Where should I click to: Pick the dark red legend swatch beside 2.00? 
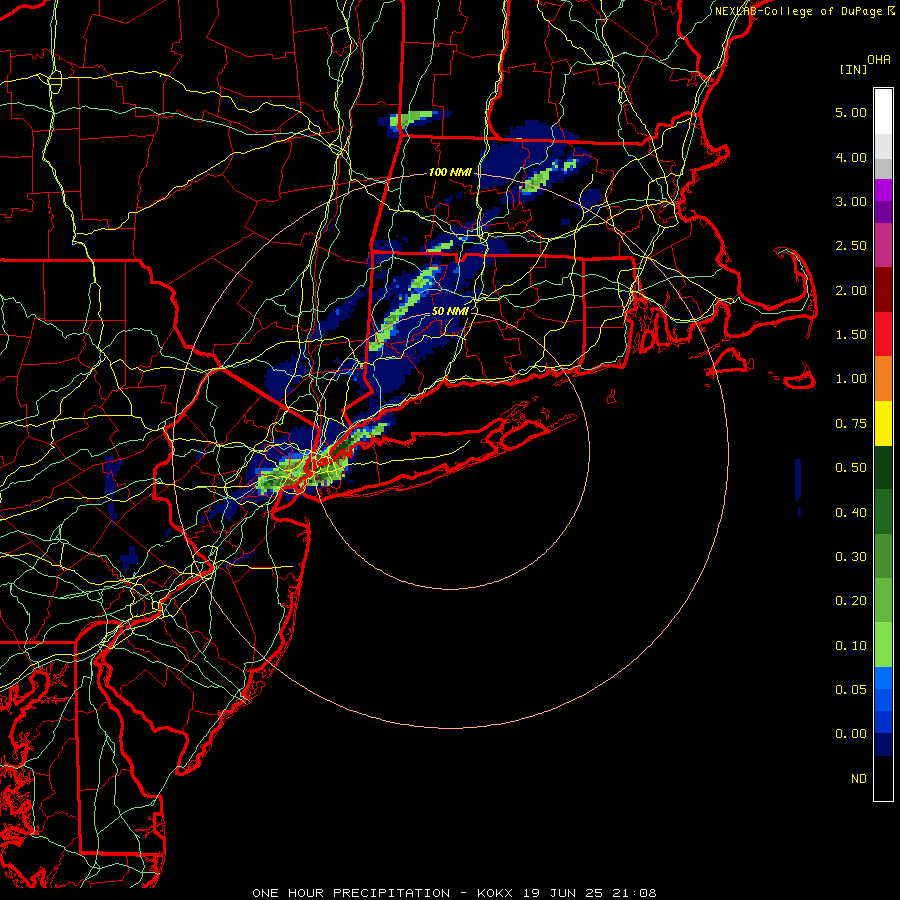point(883,290)
